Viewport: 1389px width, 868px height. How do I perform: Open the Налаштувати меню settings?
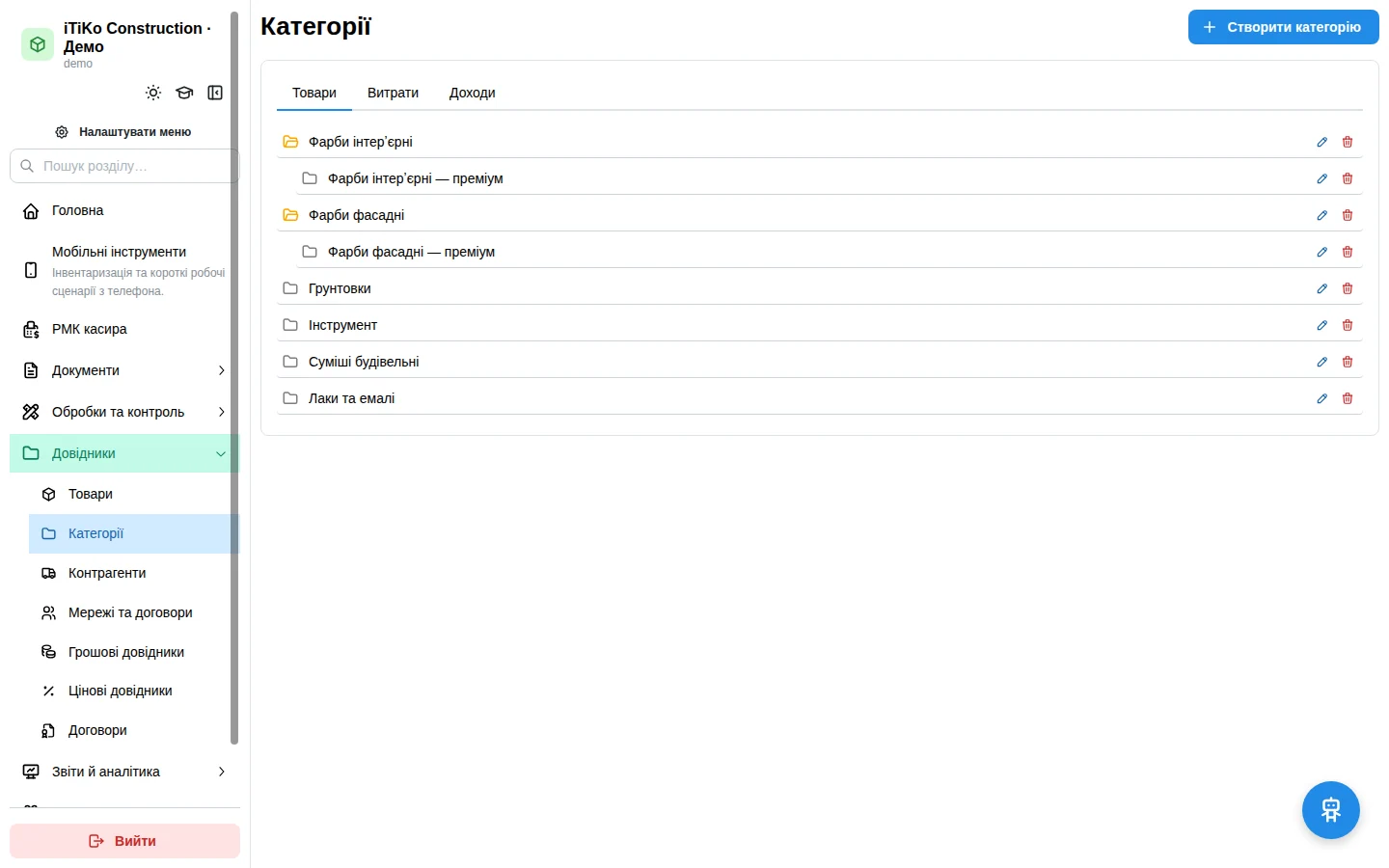[124, 132]
